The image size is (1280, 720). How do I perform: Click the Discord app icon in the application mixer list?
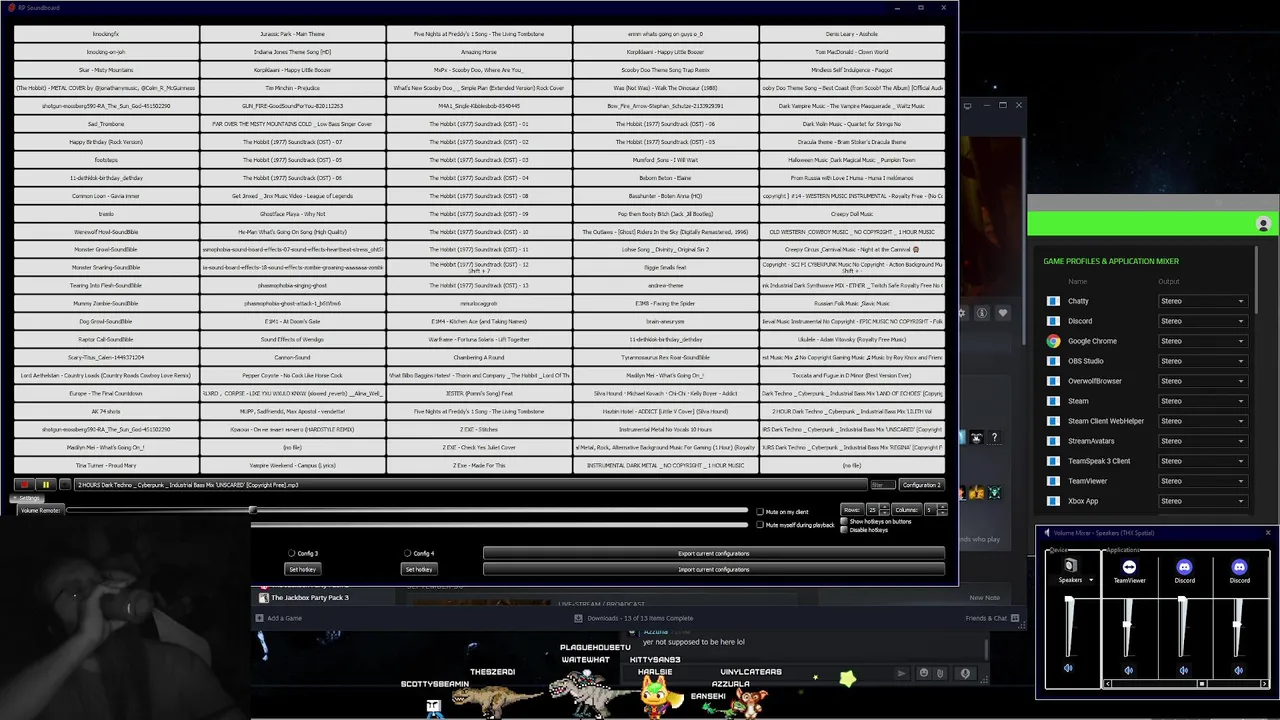1053,321
